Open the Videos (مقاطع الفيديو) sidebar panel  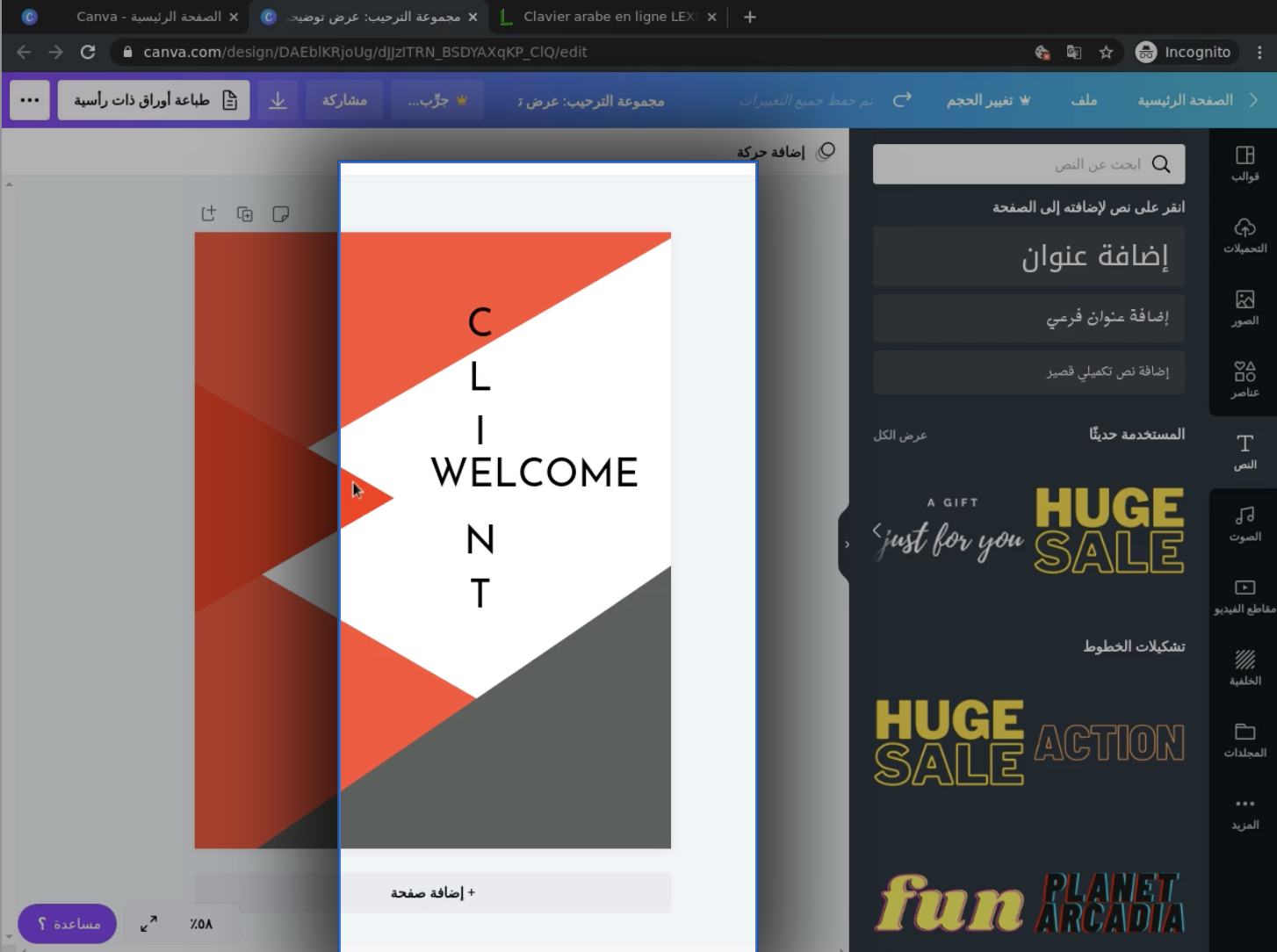pos(1245,596)
